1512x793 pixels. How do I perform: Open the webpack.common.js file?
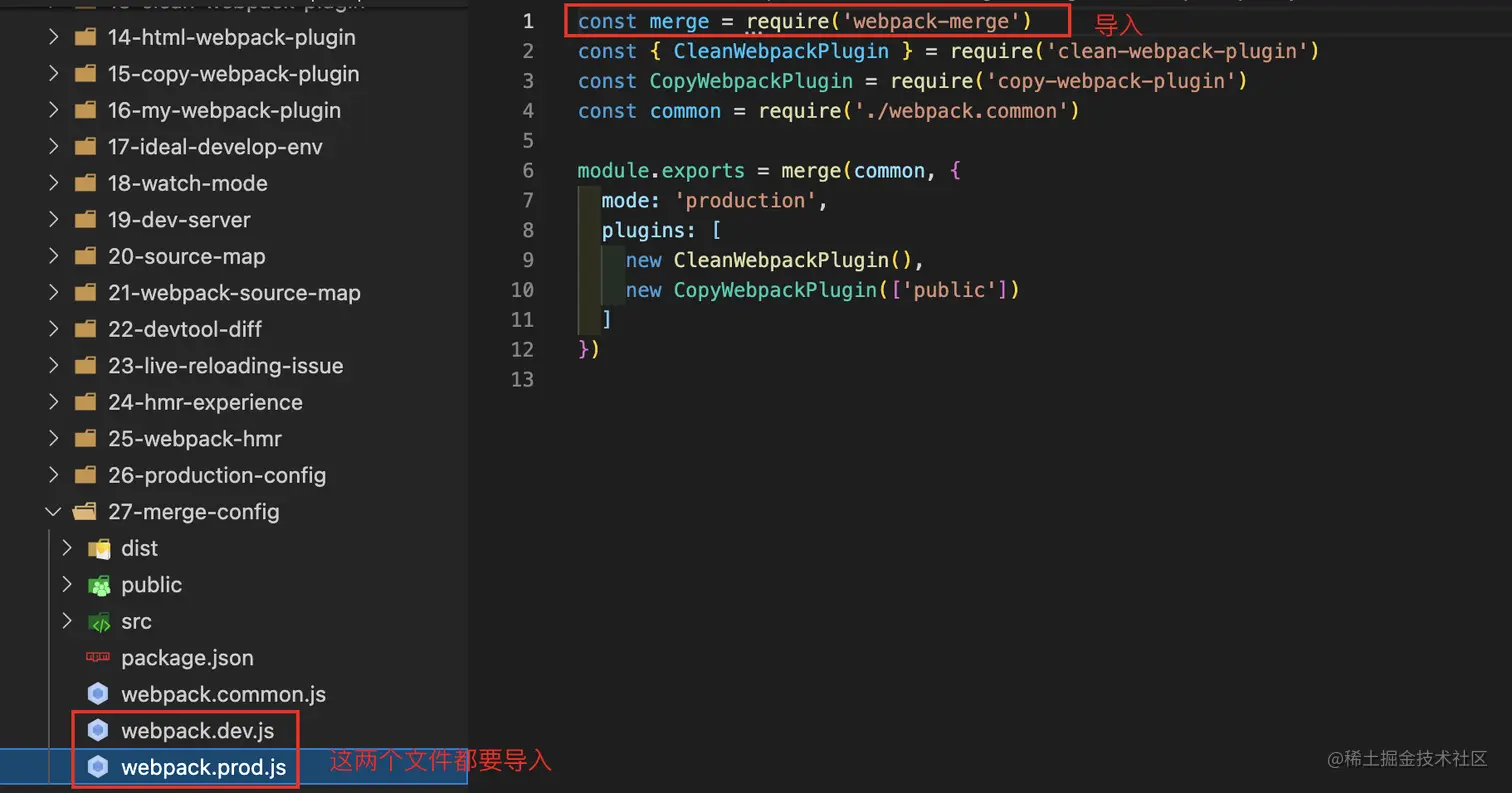(223, 694)
